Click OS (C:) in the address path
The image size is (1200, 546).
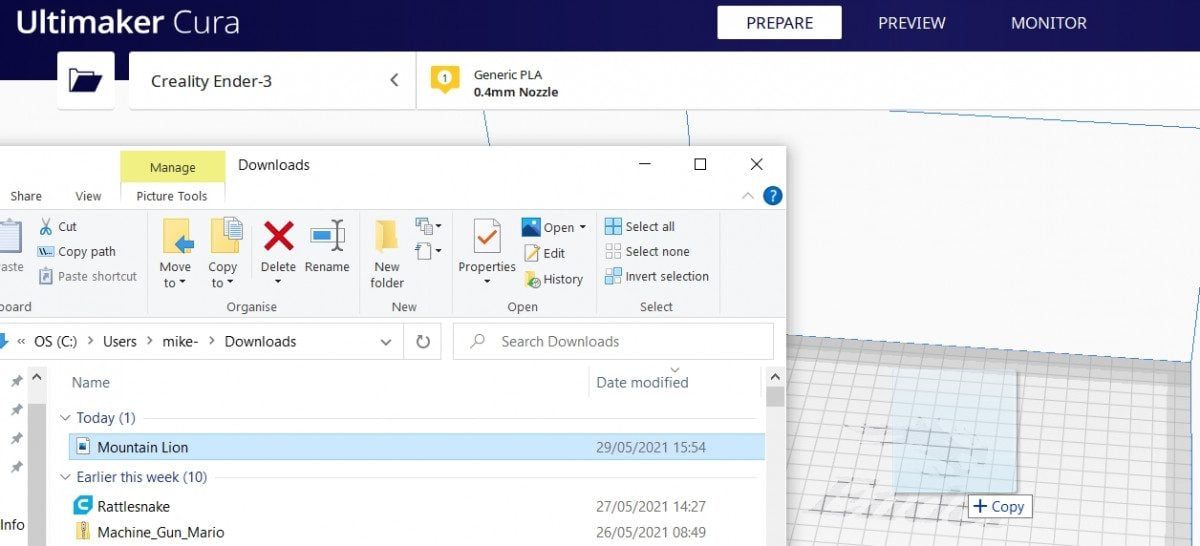point(55,342)
